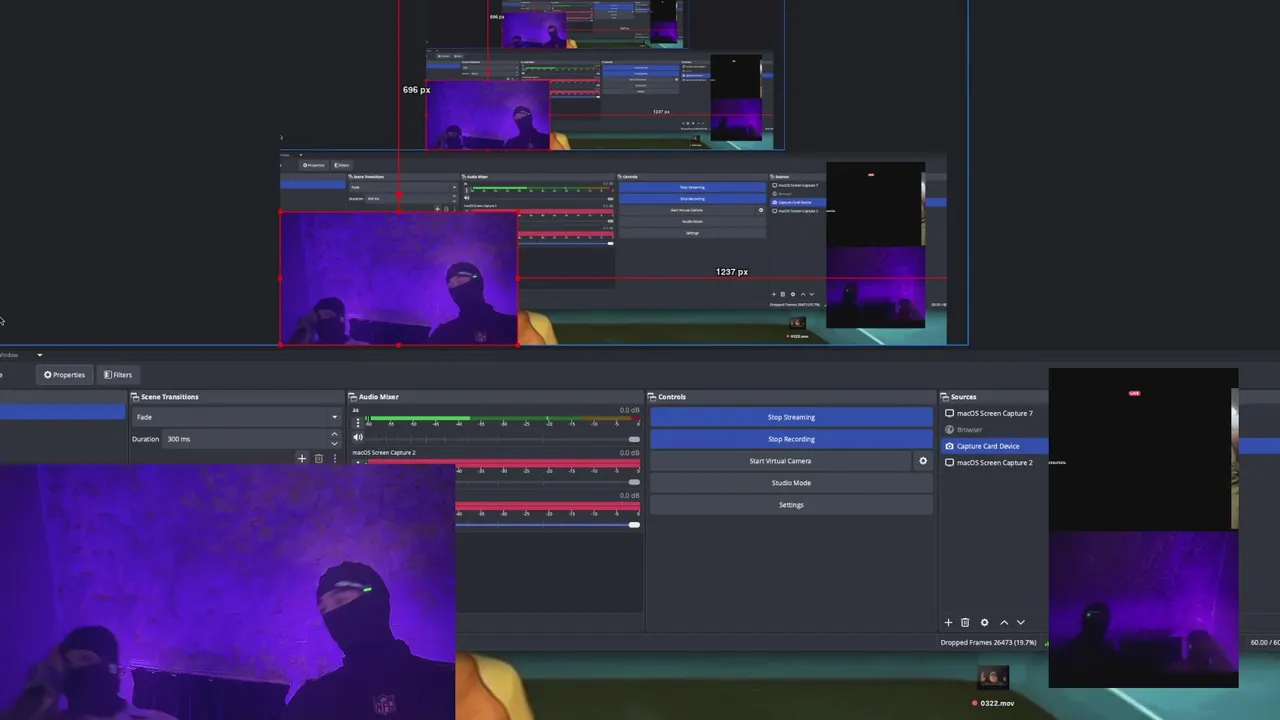Decrease transition duration with down arrow
Image resolution: width=1280 pixels, height=720 pixels.
(334, 443)
